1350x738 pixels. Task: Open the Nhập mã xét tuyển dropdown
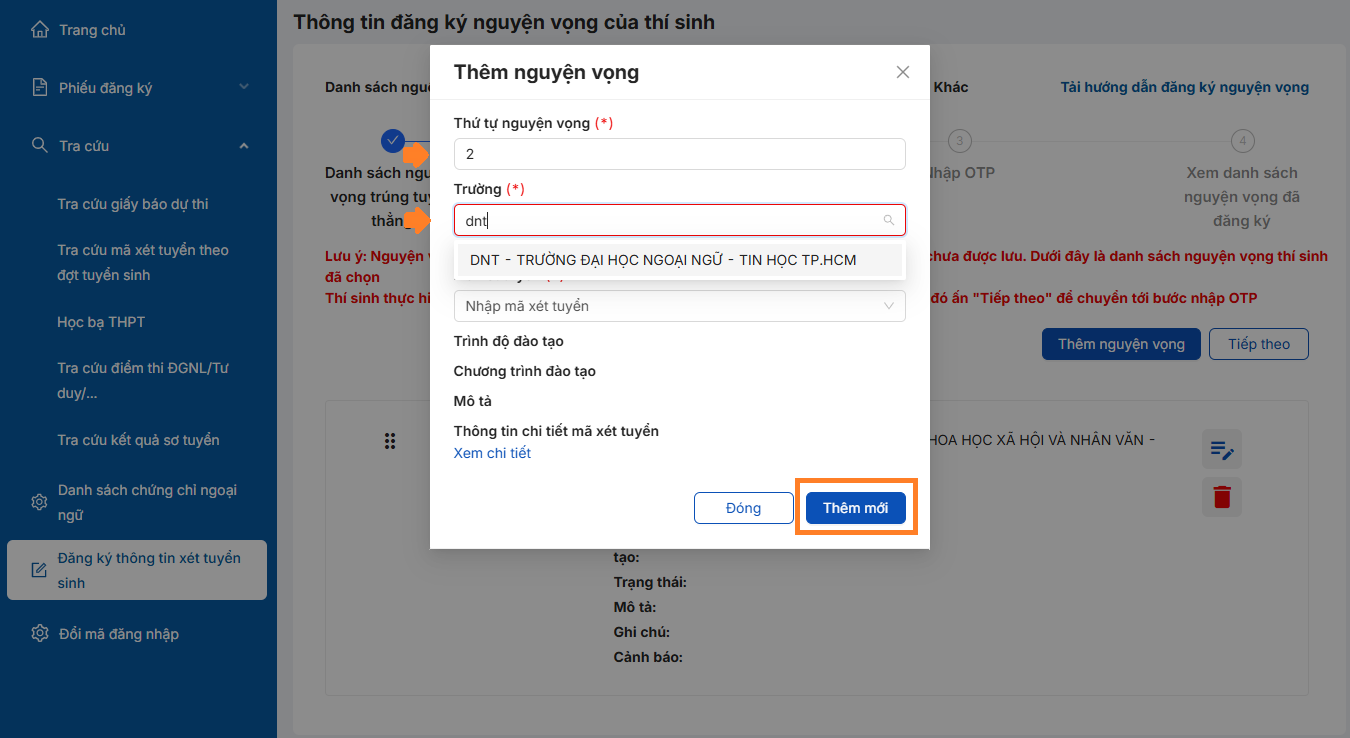[680, 306]
